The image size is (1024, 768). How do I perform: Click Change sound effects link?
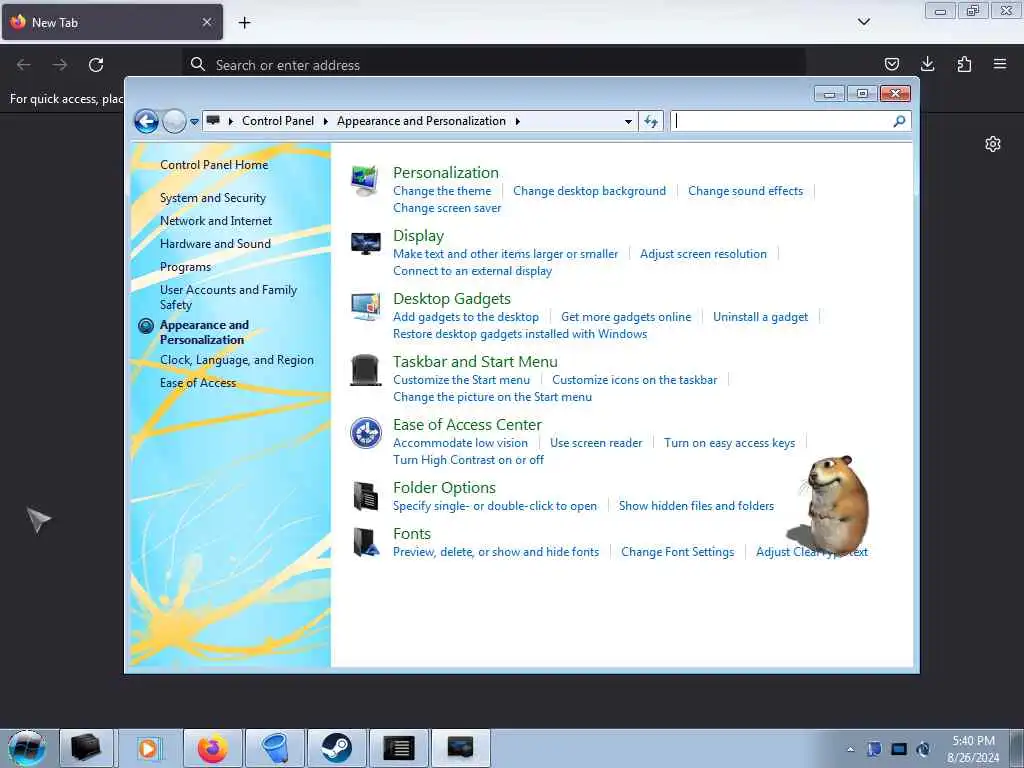point(746,191)
